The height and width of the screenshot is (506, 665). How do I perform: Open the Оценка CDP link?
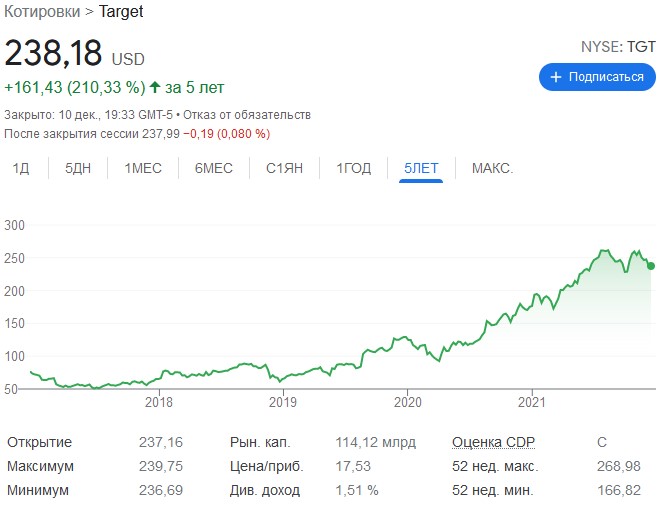(x=493, y=442)
